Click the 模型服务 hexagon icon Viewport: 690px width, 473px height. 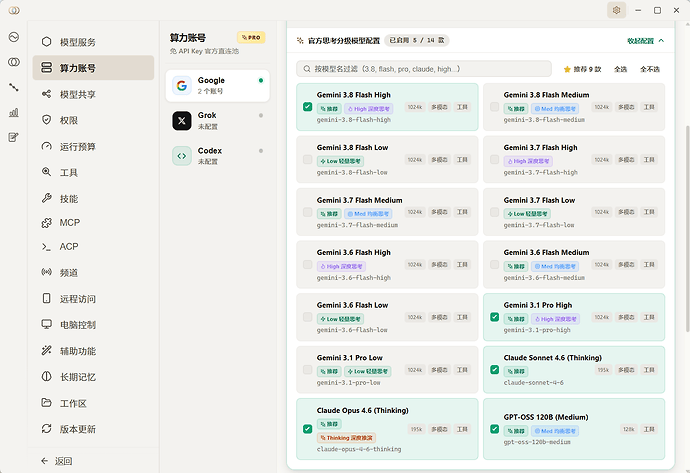click(x=46, y=42)
